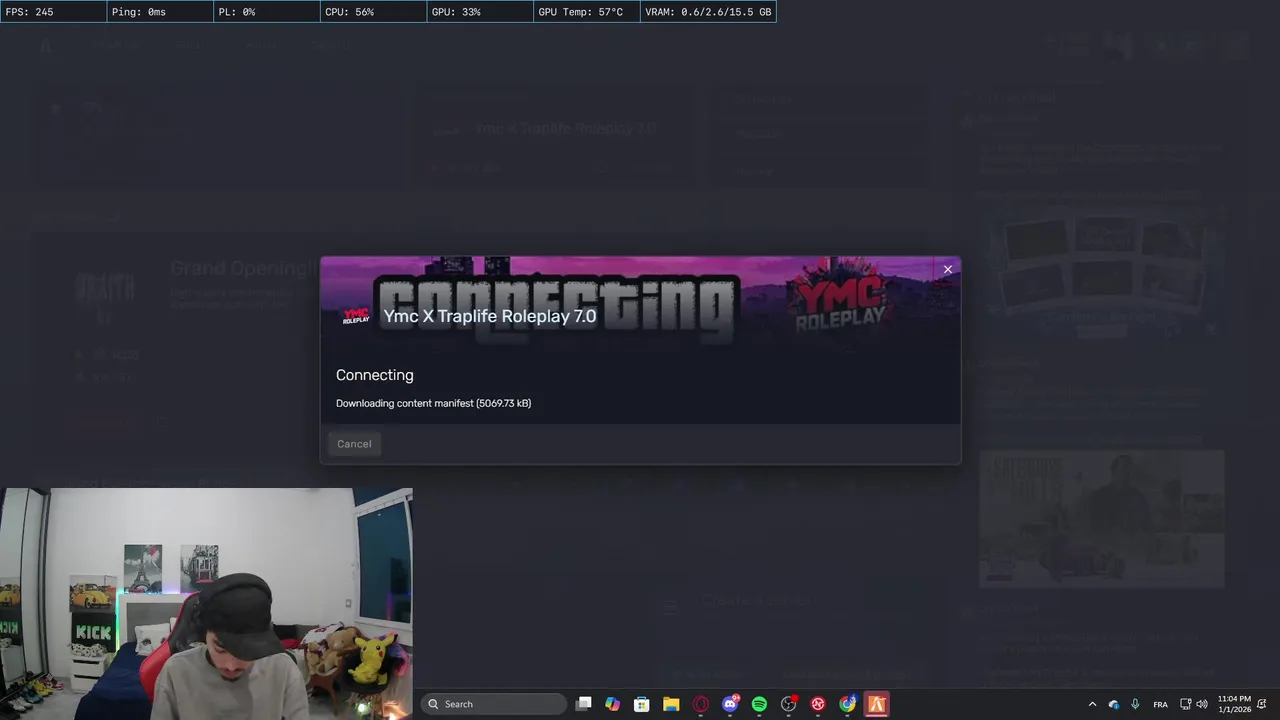Show hidden system tray icons
1280x720 pixels.
pyautogui.click(x=1092, y=704)
